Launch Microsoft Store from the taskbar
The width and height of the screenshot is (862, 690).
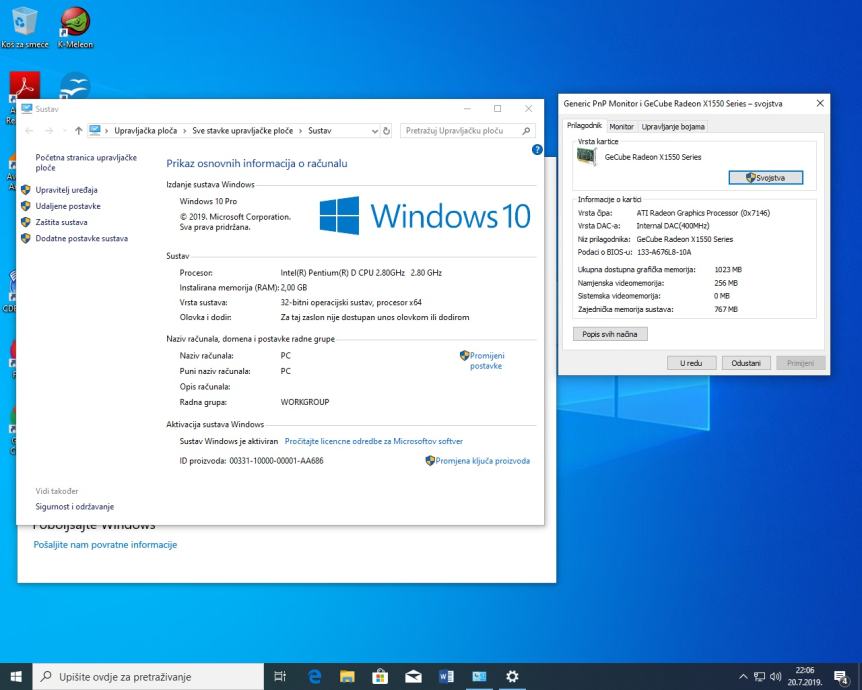click(x=380, y=676)
